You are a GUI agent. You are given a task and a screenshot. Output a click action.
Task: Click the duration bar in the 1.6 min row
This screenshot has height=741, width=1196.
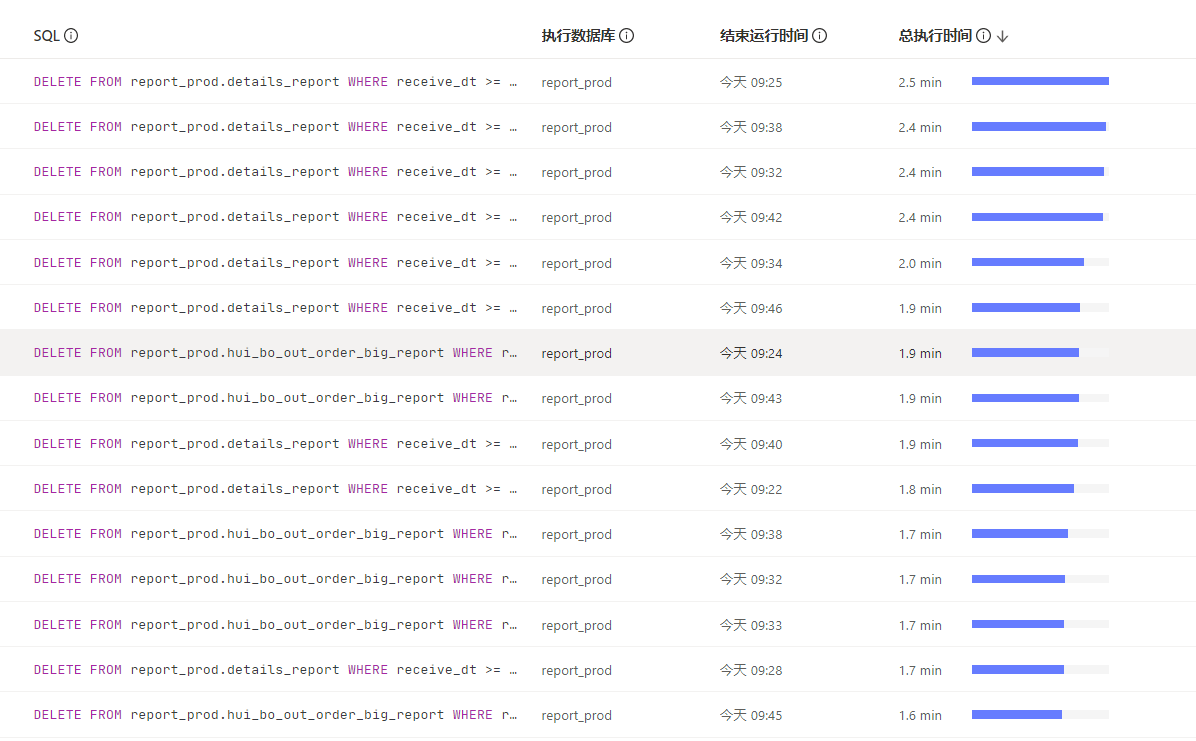pos(1040,714)
